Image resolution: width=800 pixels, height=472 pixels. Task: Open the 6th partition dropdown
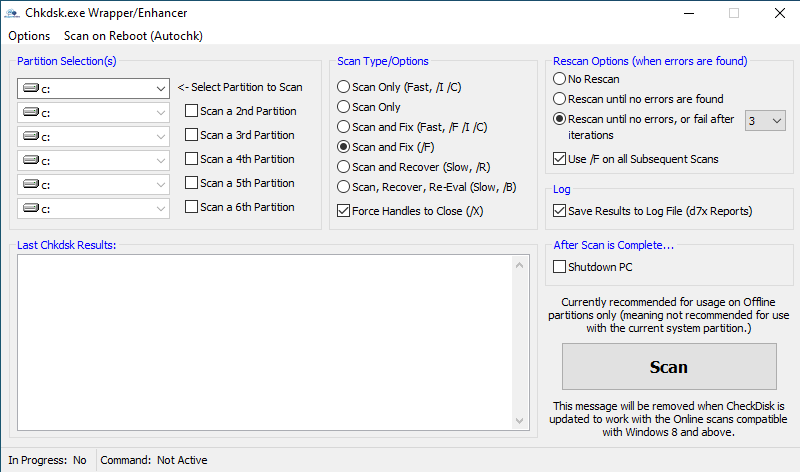click(x=93, y=209)
